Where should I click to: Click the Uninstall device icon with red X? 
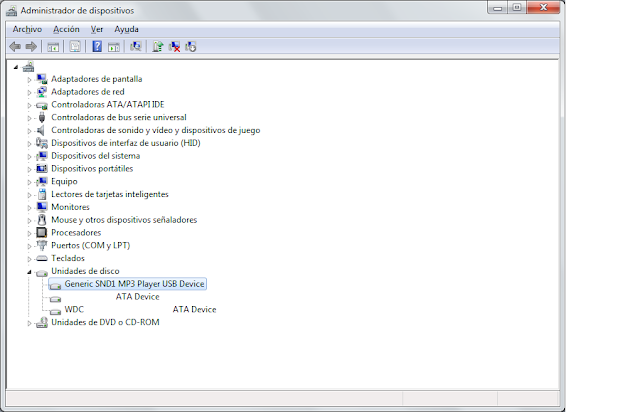175,47
